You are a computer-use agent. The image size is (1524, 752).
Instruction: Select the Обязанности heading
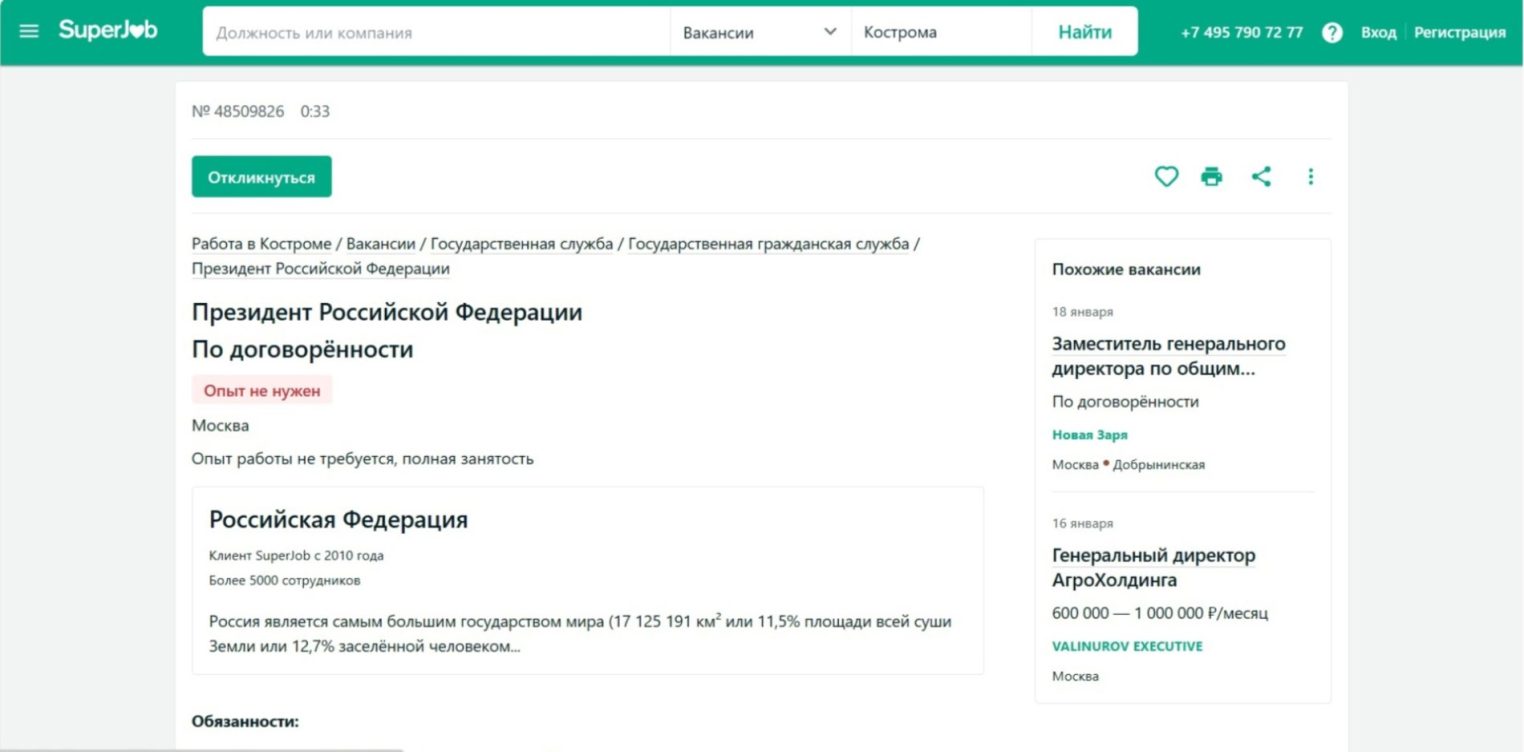tap(246, 721)
